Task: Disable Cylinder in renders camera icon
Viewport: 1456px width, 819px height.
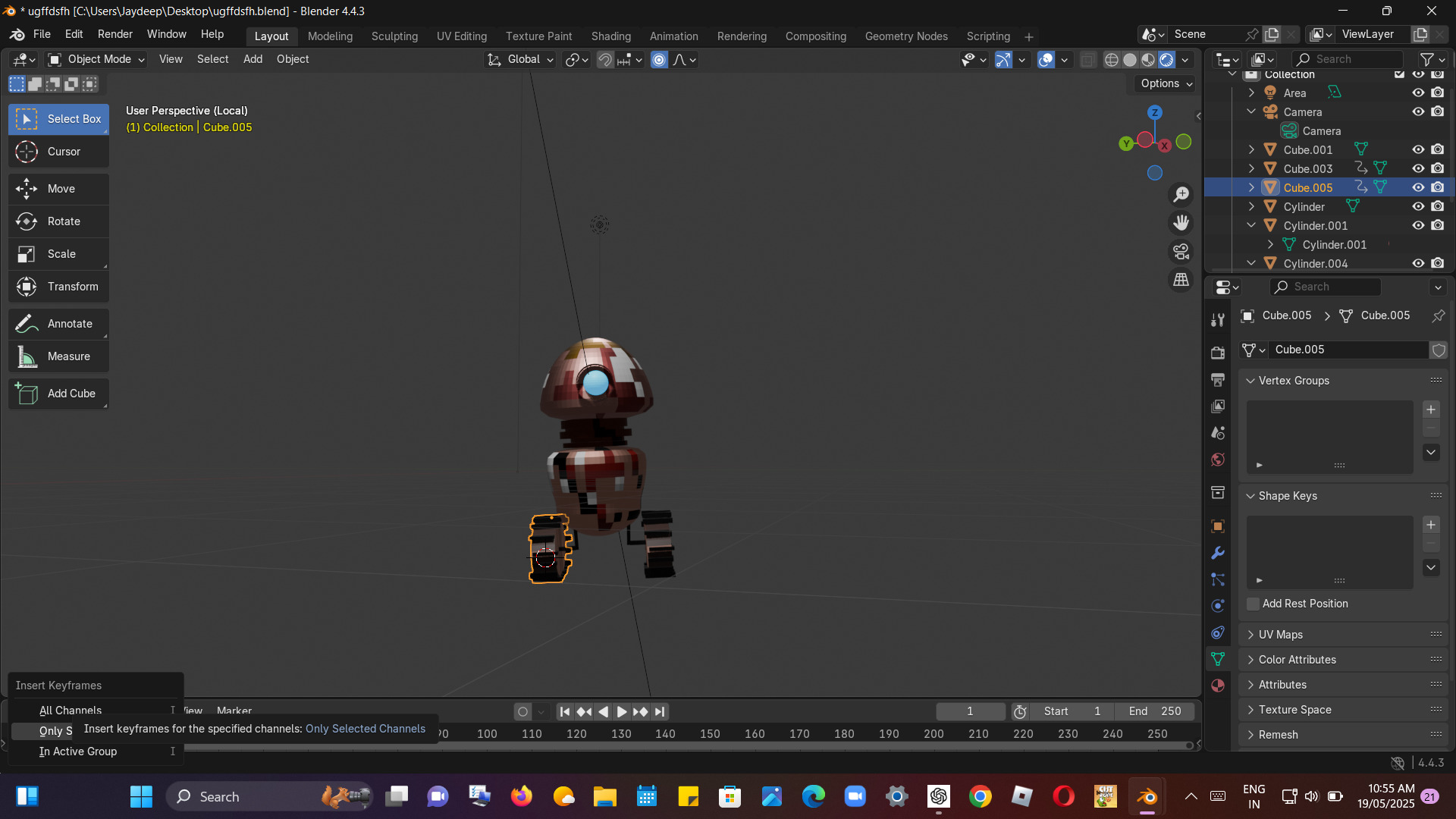Action: [1437, 206]
